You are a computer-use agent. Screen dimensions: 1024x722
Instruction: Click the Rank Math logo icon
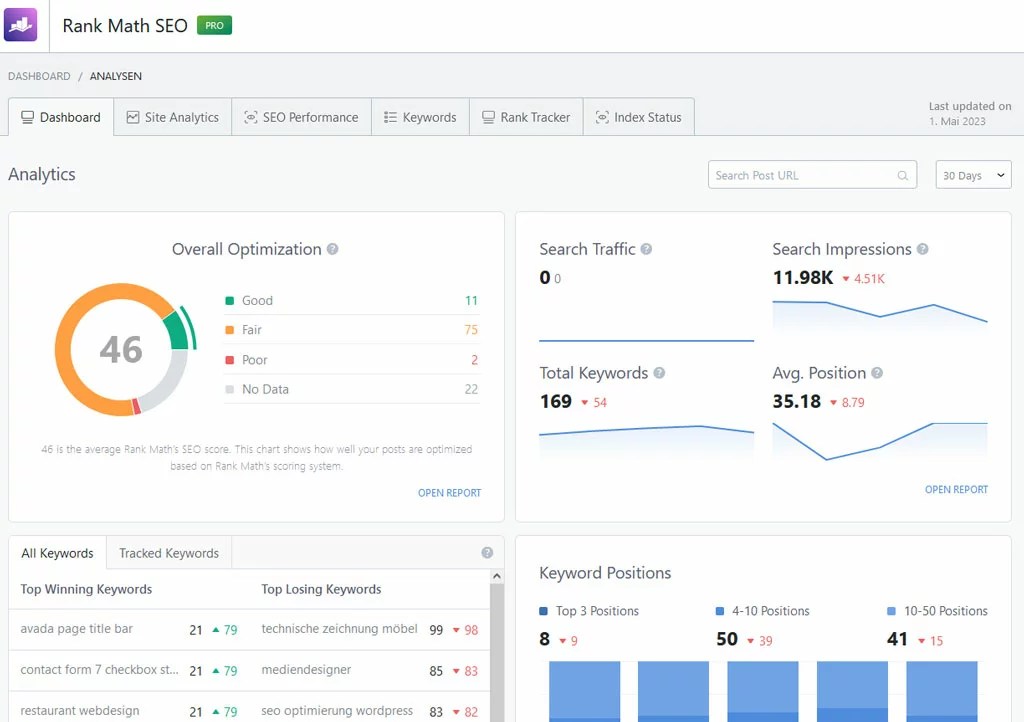21,24
